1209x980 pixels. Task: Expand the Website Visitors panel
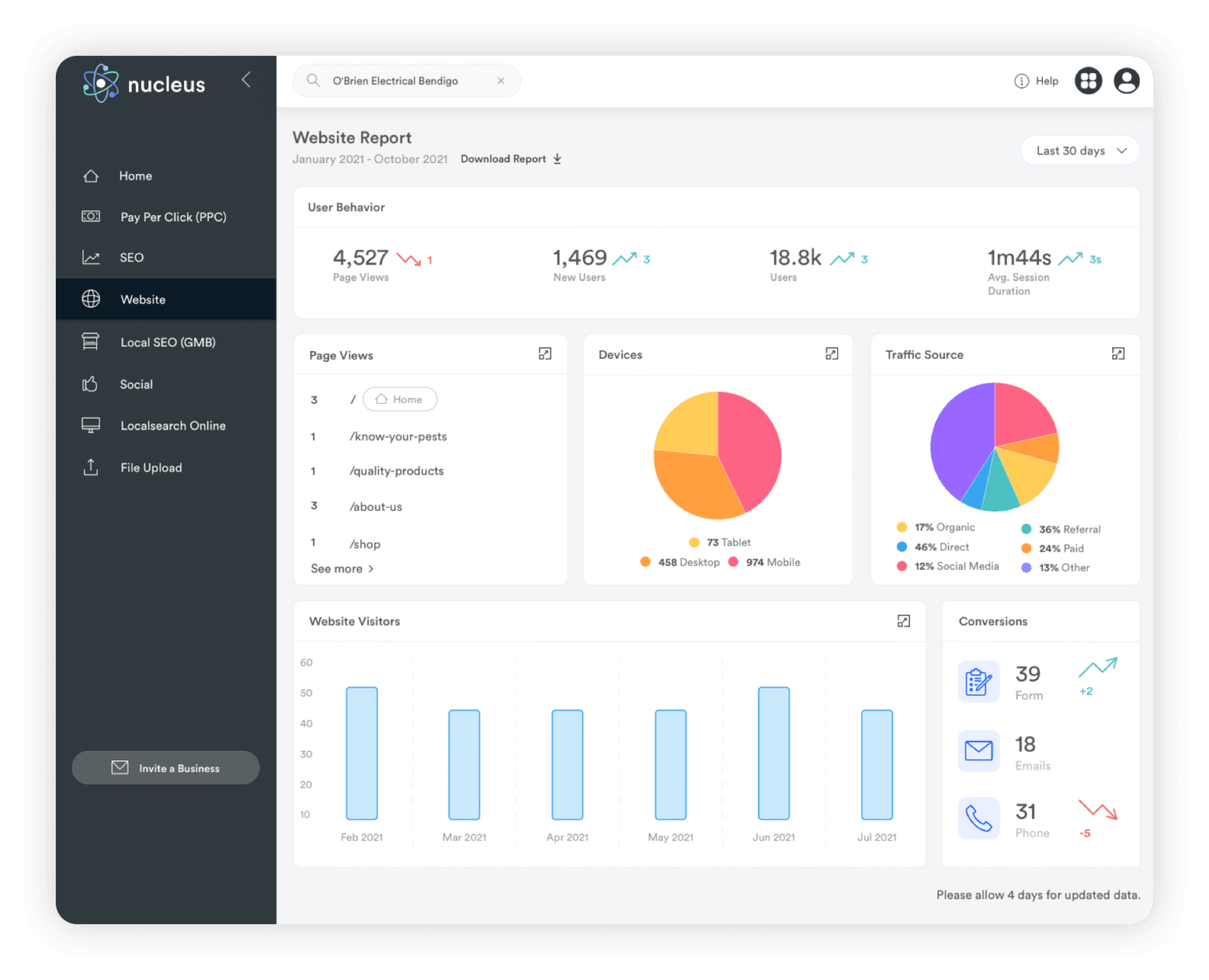(904, 621)
